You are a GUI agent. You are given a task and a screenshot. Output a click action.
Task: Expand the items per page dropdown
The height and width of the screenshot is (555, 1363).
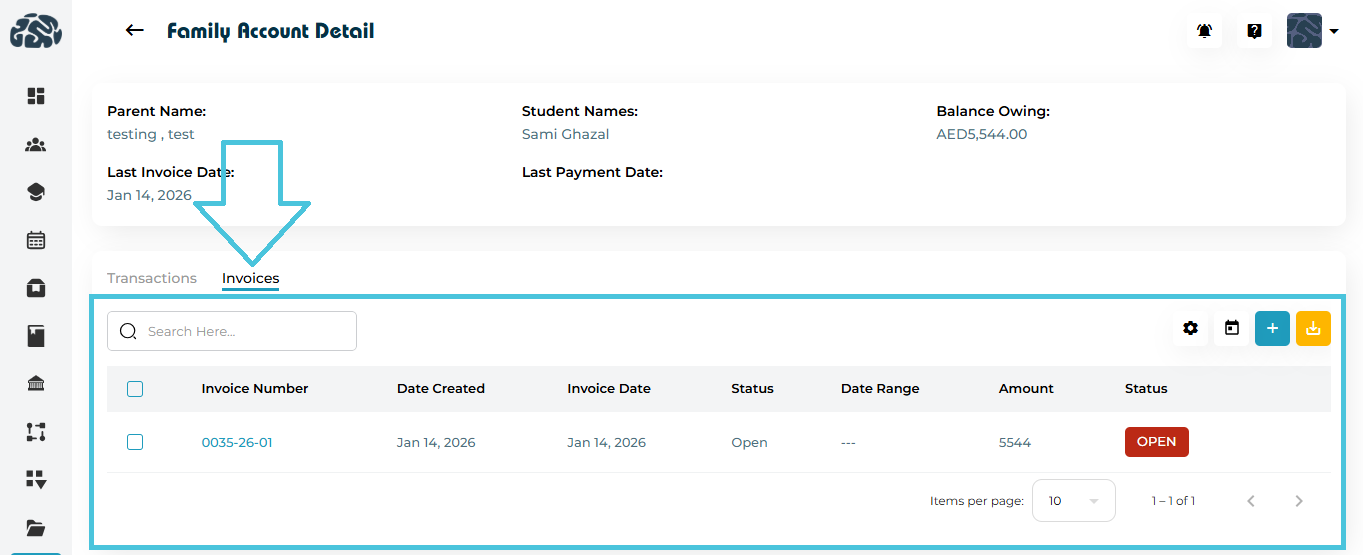point(1073,501)
